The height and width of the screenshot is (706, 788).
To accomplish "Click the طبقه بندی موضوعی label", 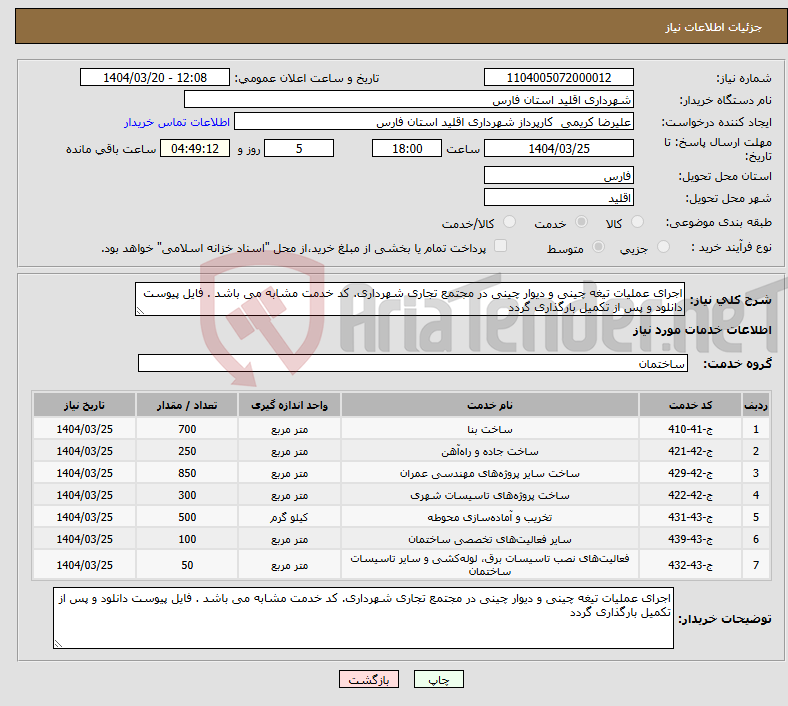I will point(719,222).
